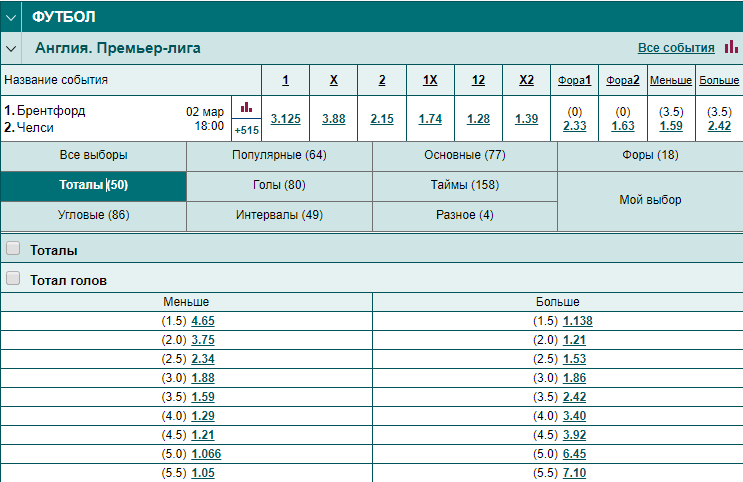Select Меньше (5.0) odds 1.066
The height and width of the screenshot is (482, 743).
pos(206,454)
